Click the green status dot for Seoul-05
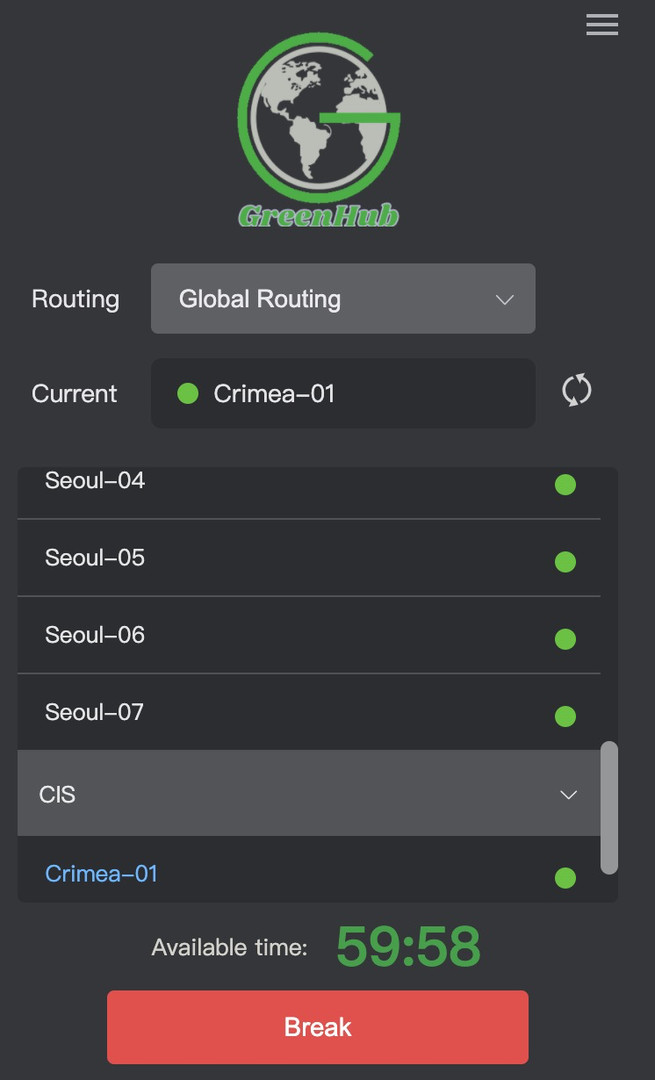 coord(565,562)
